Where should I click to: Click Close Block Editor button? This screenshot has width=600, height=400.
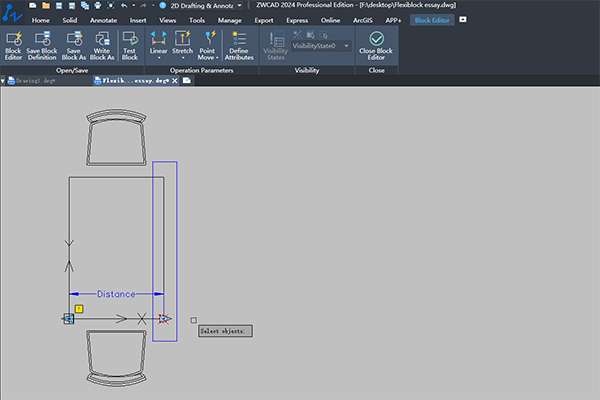coord(376,46)
